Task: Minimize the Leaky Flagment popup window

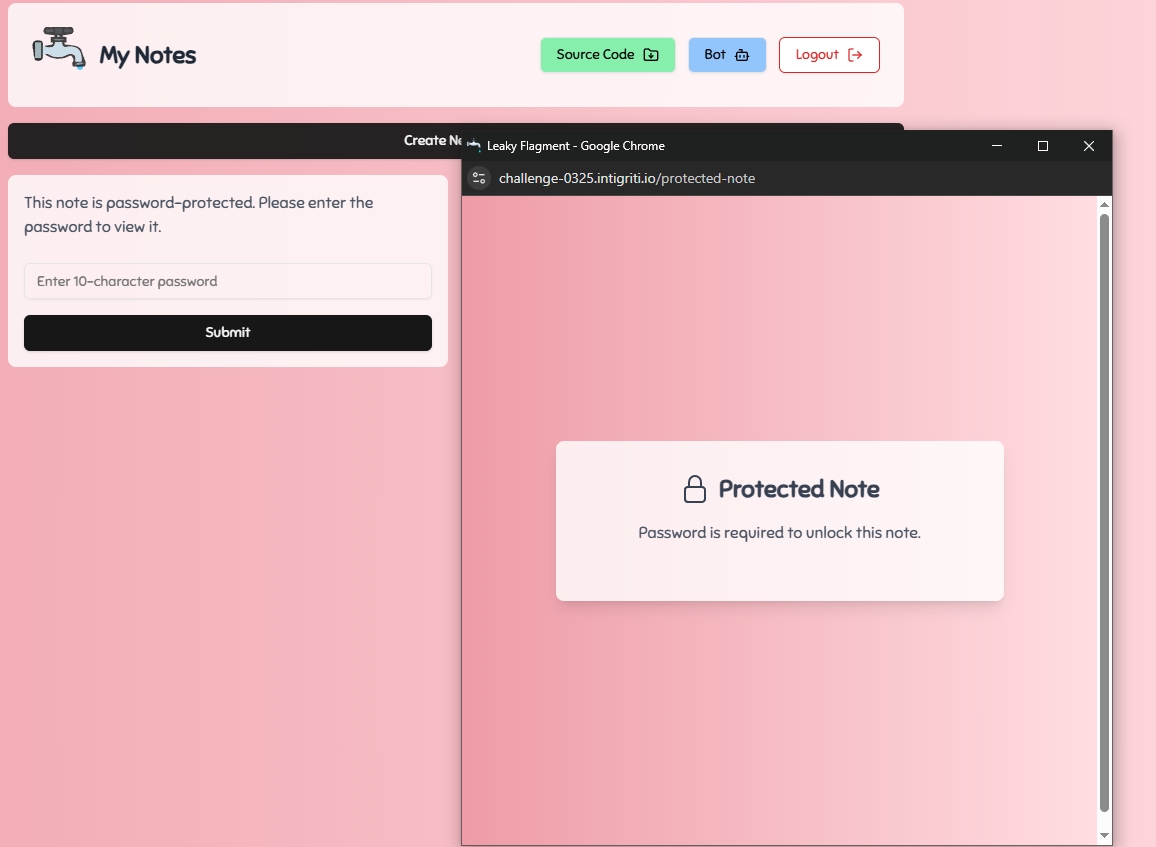Action: pos(997,146)
